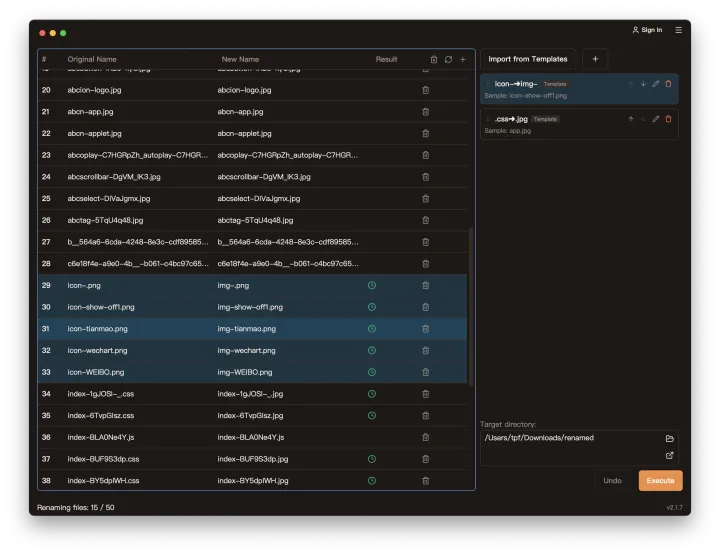Click the plus button beside Import from Templates
The height and width of the screenshot is (554, 720).
(x=595, y=59)
